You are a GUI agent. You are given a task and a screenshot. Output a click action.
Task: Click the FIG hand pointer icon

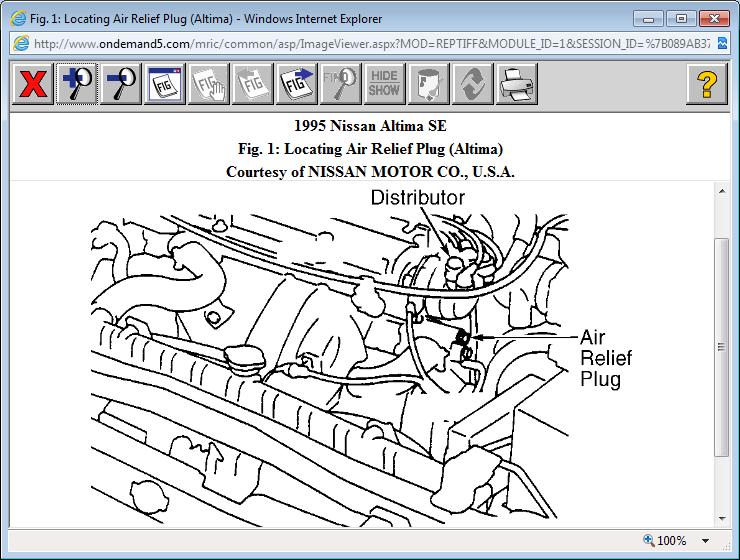[x=208, y=84]
